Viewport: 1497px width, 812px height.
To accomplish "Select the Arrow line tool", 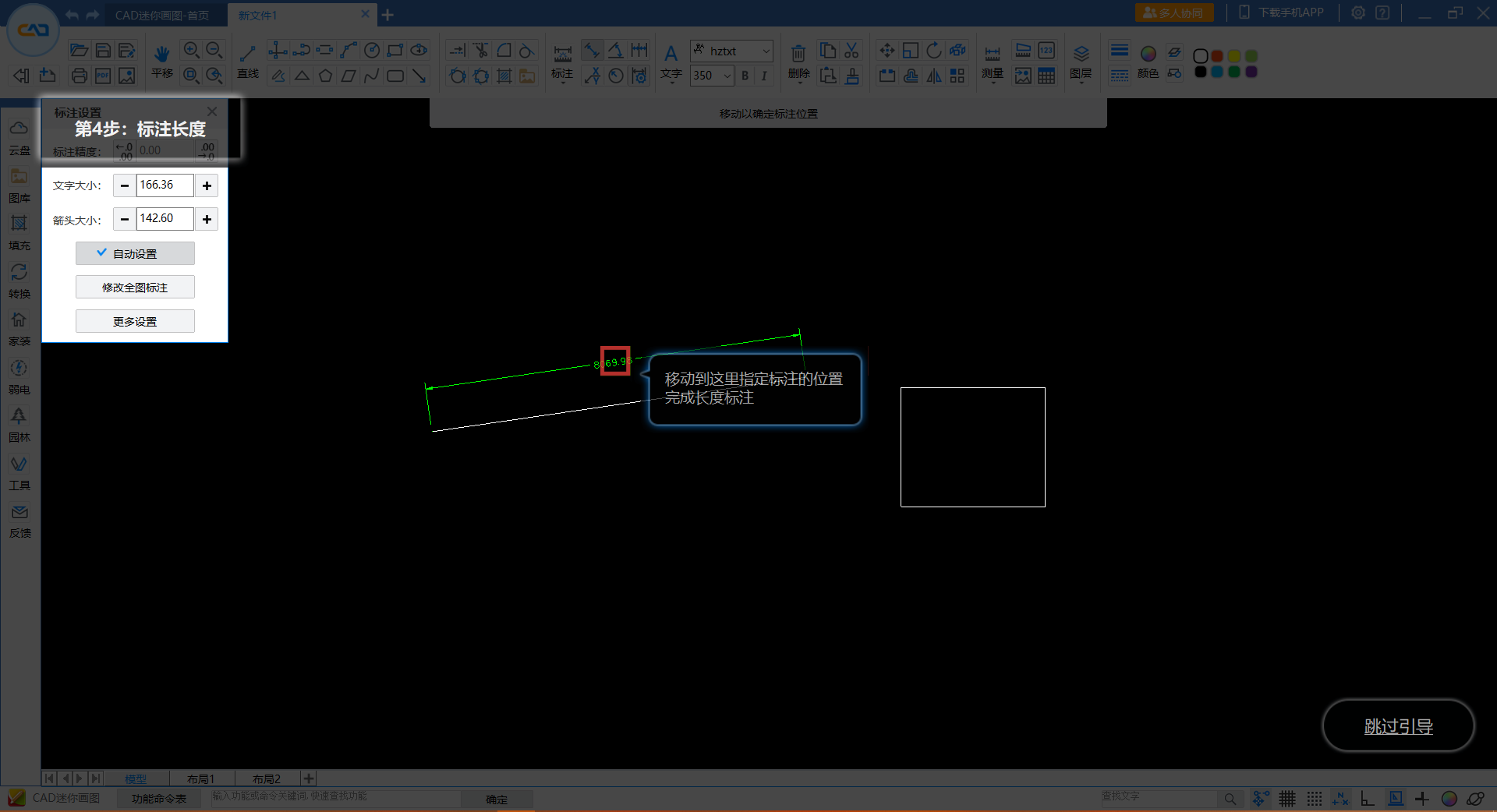I will point(419,76).
